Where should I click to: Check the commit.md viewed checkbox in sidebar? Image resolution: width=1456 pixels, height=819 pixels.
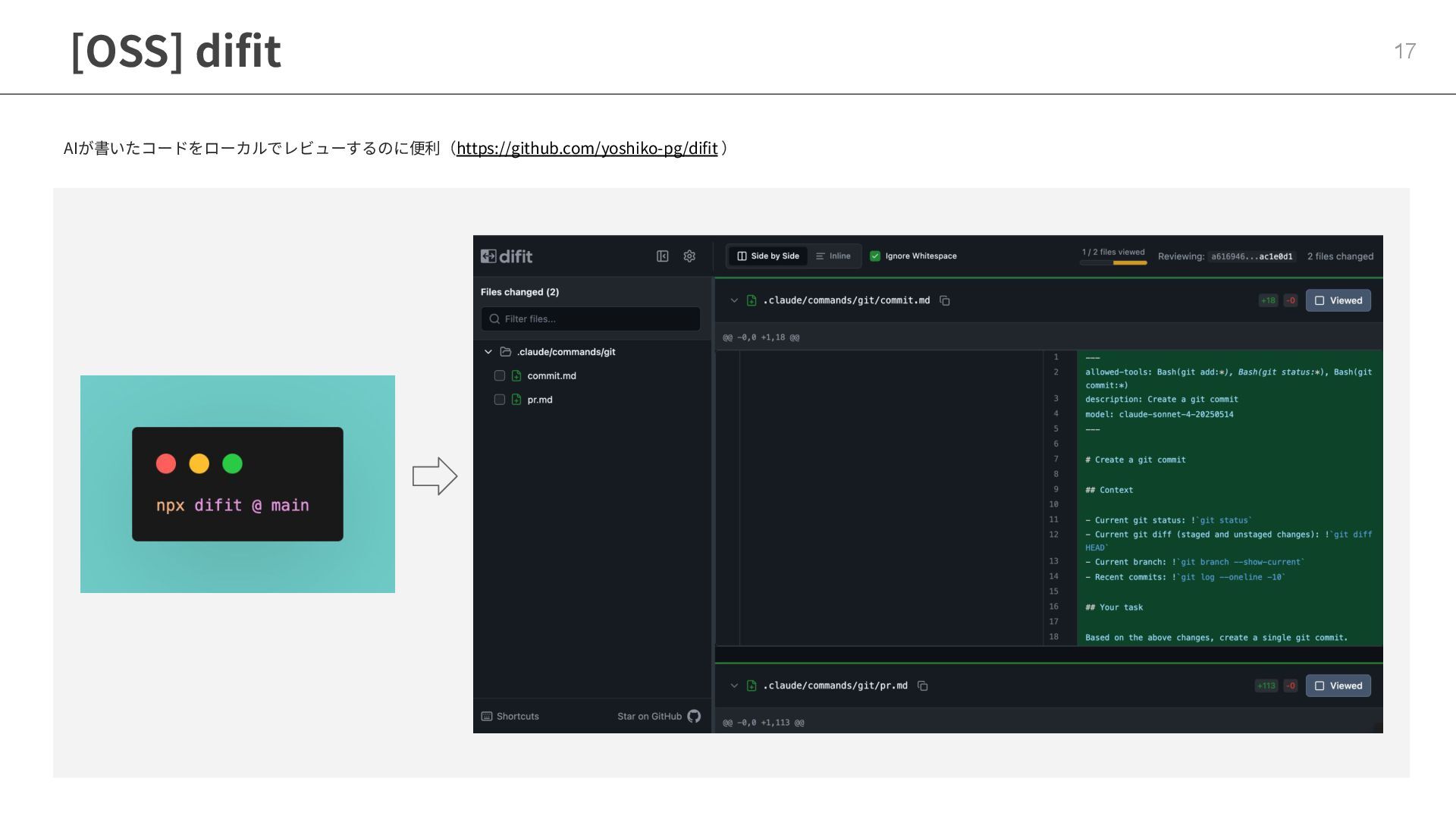coord(499,375)
